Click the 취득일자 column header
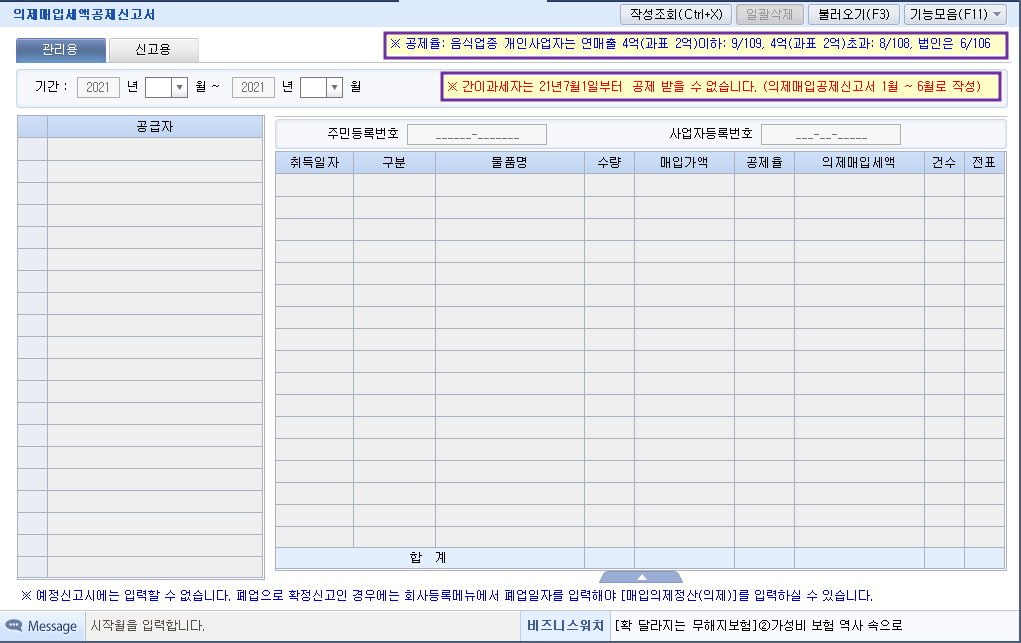1021x643 pixels. click(315, 163)
